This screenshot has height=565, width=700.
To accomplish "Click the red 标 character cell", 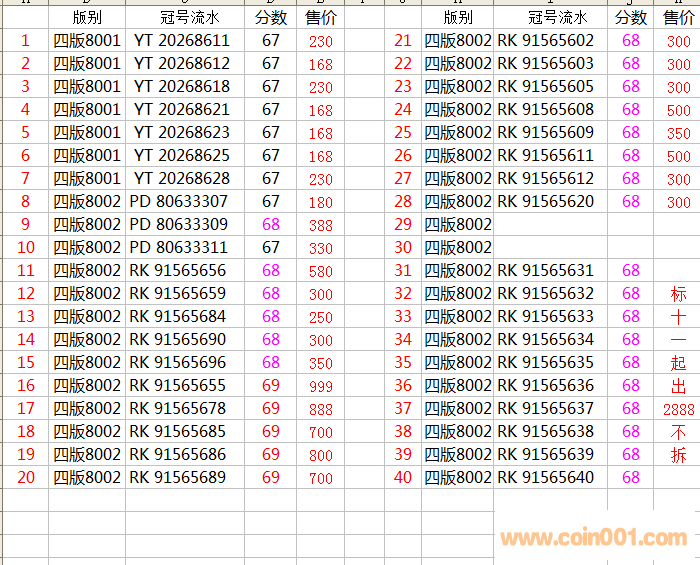I will [678, 294].
